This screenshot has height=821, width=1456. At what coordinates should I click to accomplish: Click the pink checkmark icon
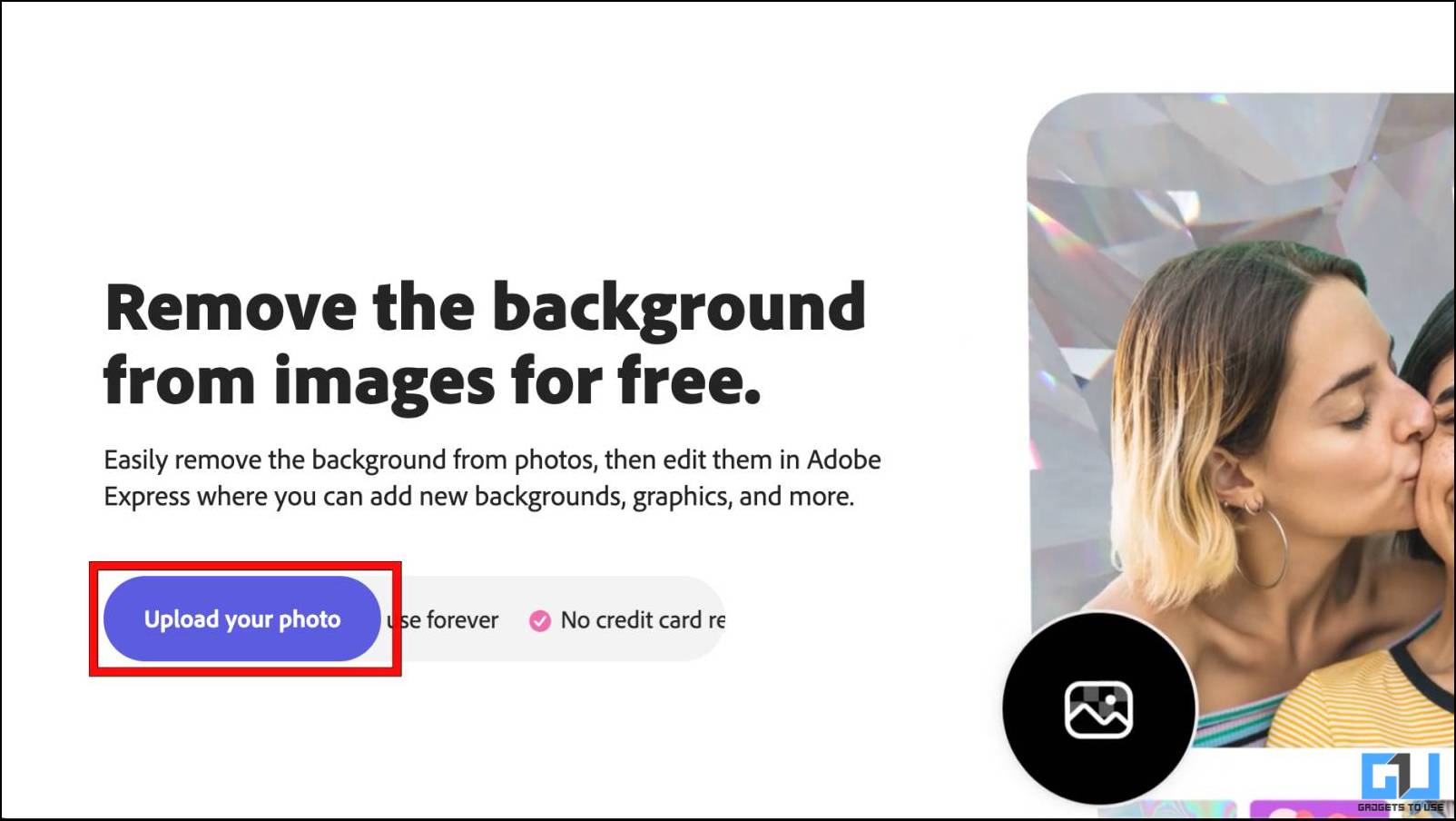point(540,621)
